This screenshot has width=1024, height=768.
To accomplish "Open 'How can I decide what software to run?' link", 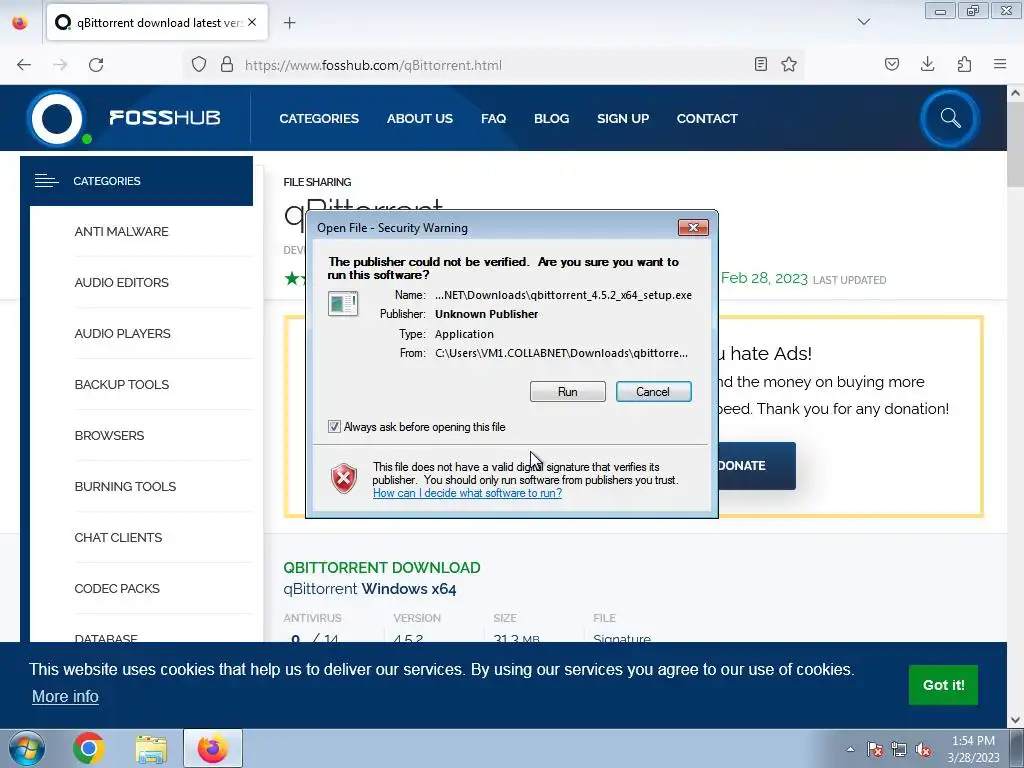I will [x=467, y=493].
